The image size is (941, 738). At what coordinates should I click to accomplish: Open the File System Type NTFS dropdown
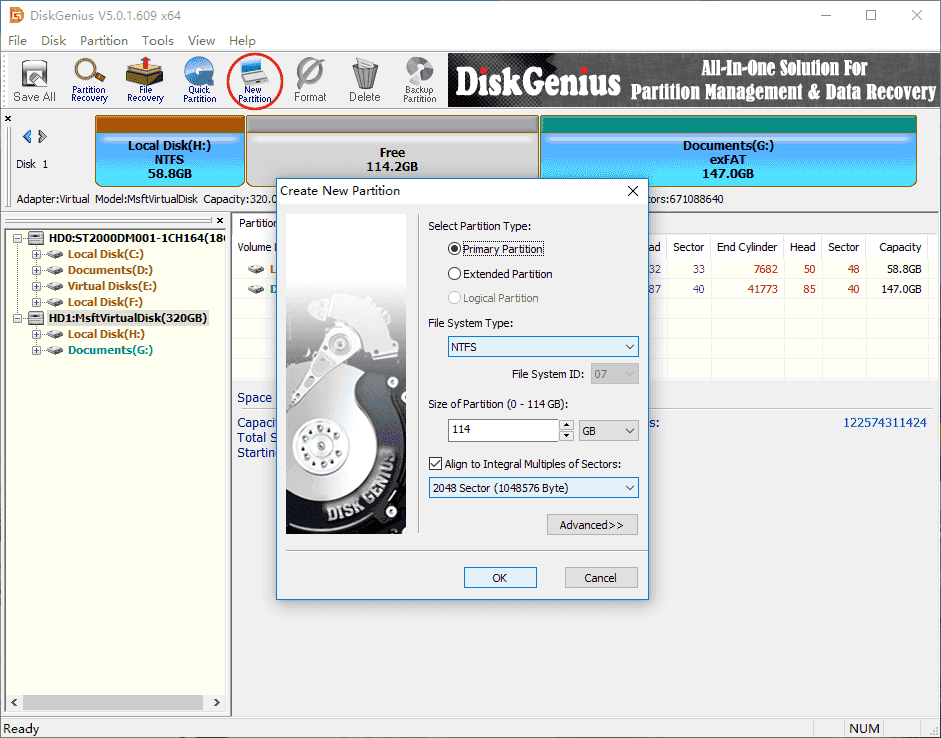pyautogui.click(x=543, y=347)
